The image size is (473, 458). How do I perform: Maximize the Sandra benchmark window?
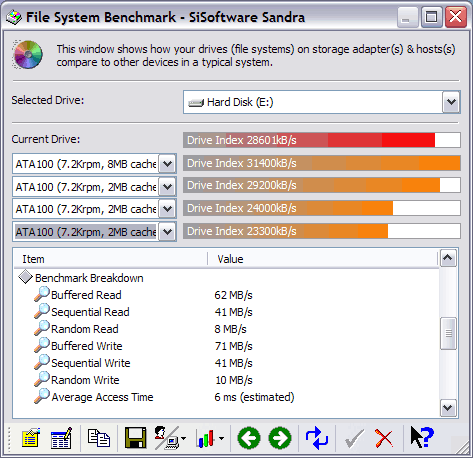[431, 17]
